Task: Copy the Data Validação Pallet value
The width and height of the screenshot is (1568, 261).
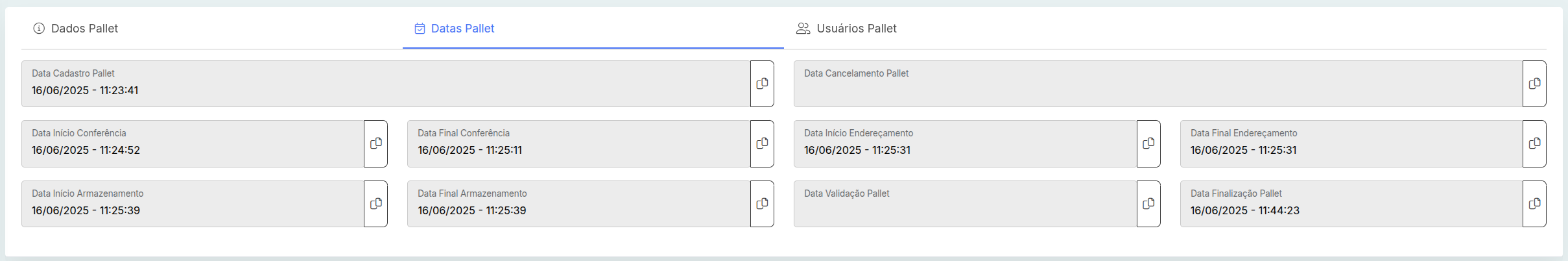Action: 1148,204
